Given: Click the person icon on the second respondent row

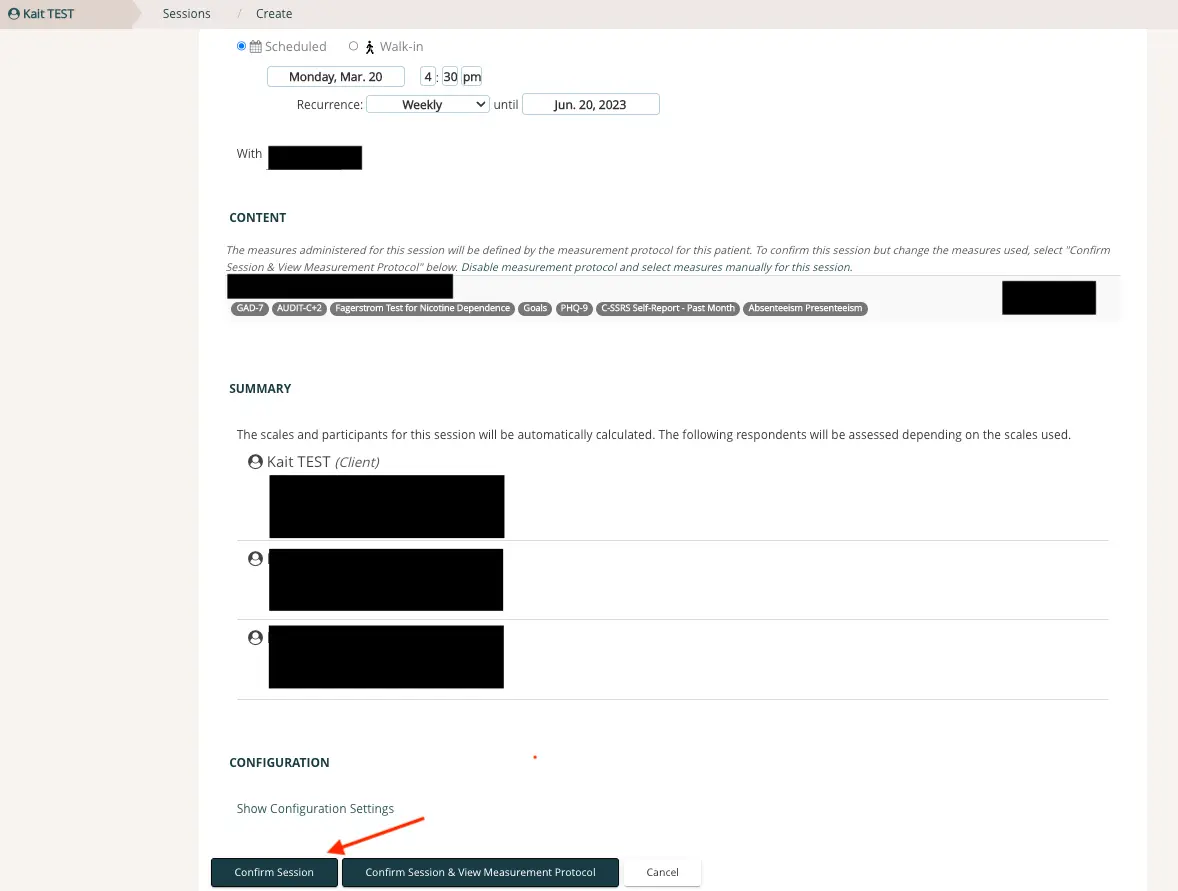Looking at the screenshot, I should click(x=255, y=558).
